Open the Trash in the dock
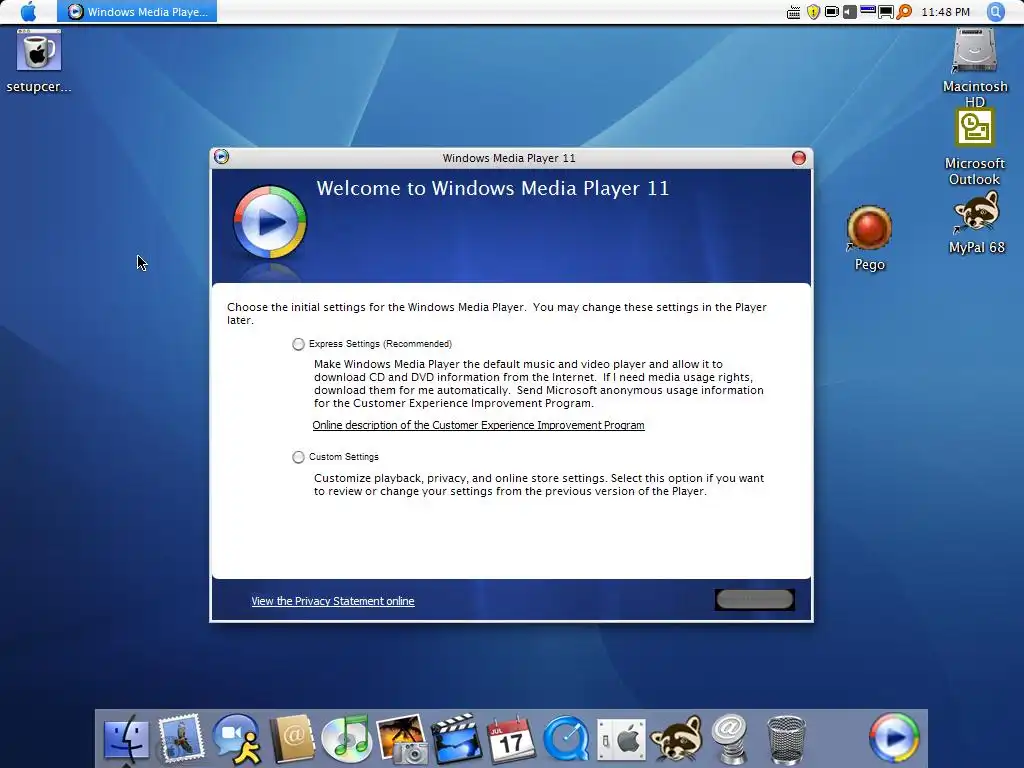Viewport: 1024px width, 768px height. (786, 740)
